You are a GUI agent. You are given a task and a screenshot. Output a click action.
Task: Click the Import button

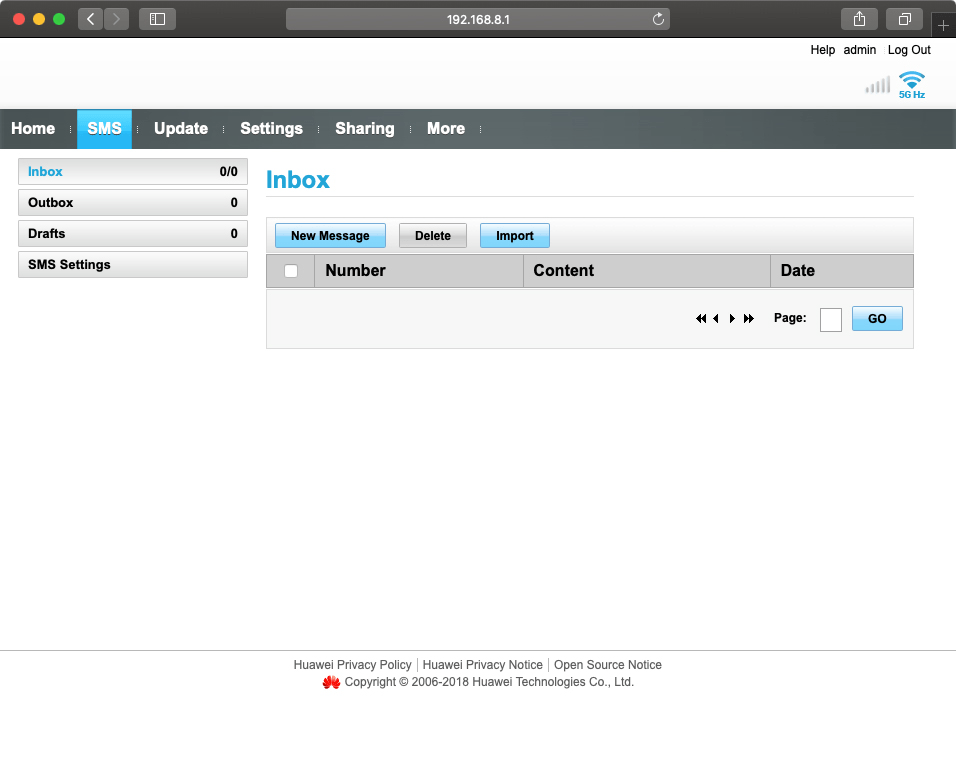[514, 235]
